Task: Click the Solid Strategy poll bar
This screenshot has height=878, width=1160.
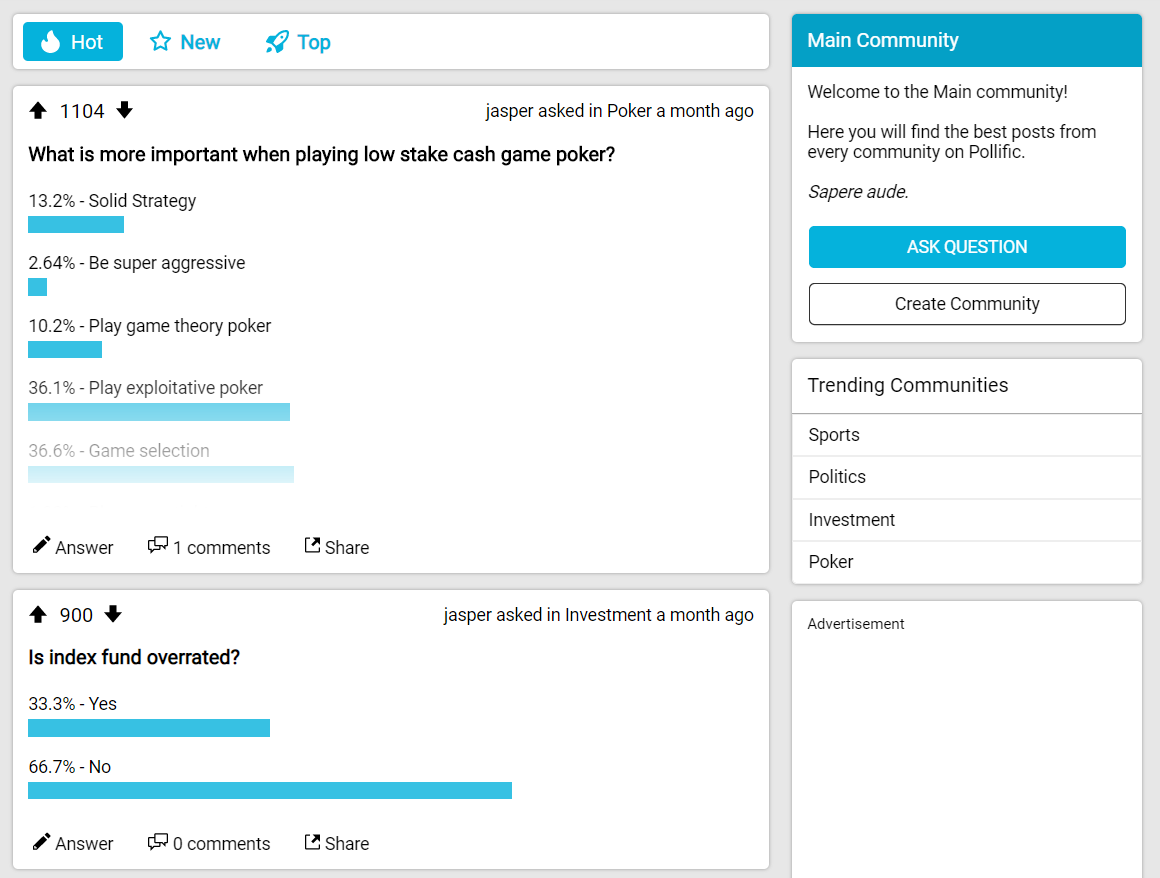Action: click(76, 225)
